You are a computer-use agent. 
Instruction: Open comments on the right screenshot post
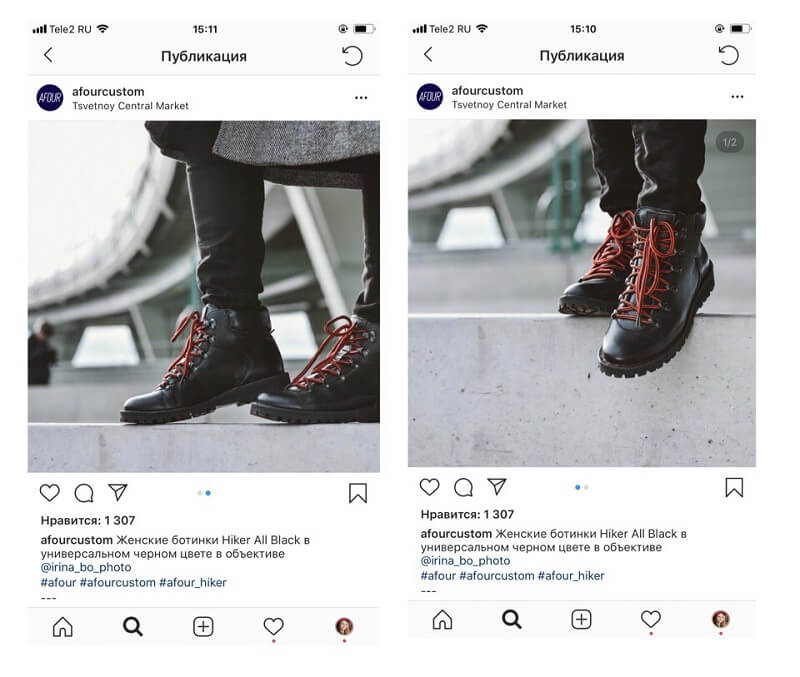click(x=463, y=487)
